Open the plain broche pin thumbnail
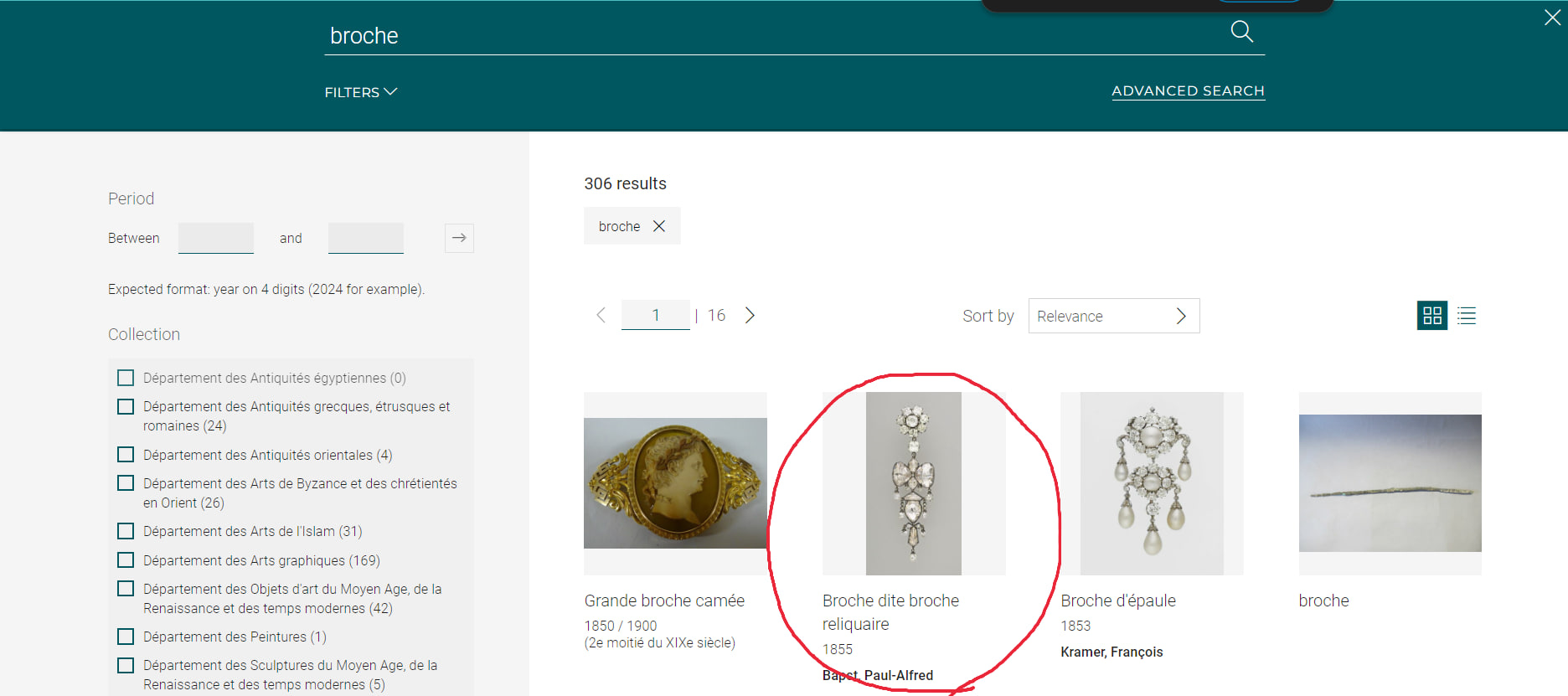 coord(1390,483)
